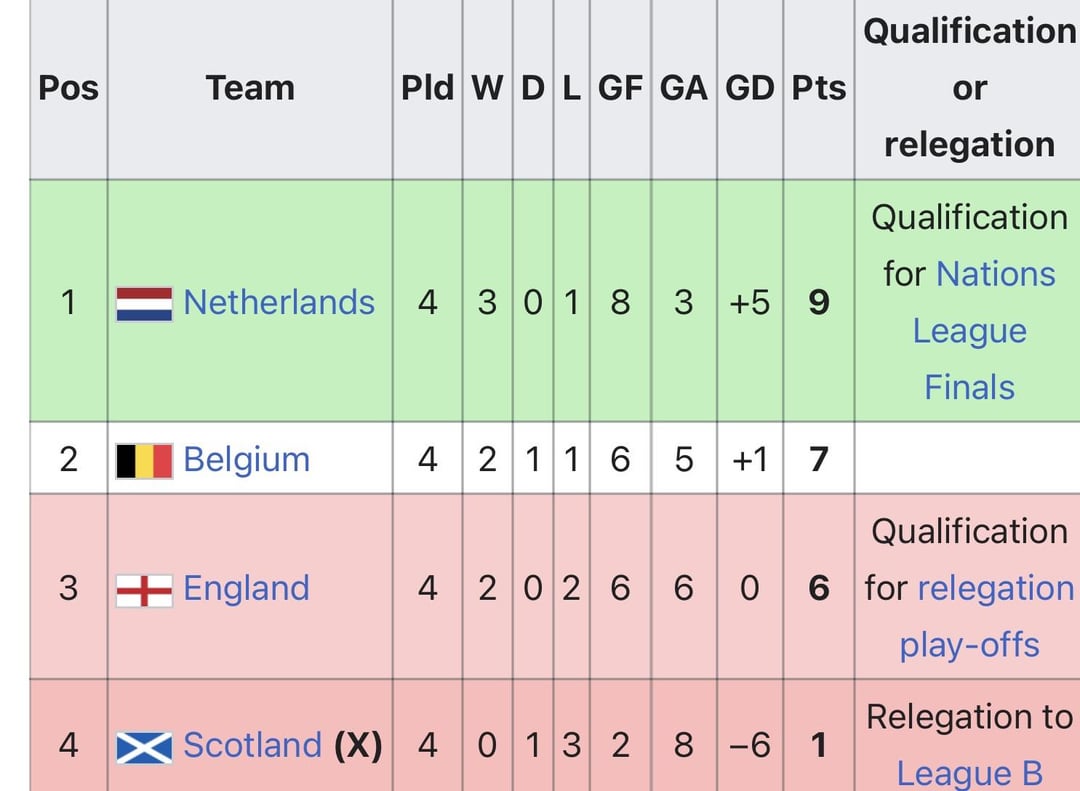Viewport: 1080px width, 791px height.
Task: Open the Netherlands team link
Action: pyautogui.click(x=279, y=302)
